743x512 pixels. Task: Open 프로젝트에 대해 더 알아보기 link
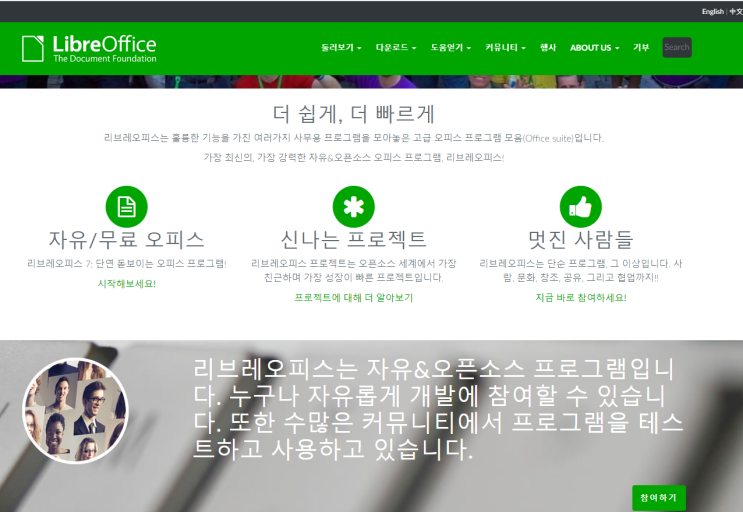(353, 297)
